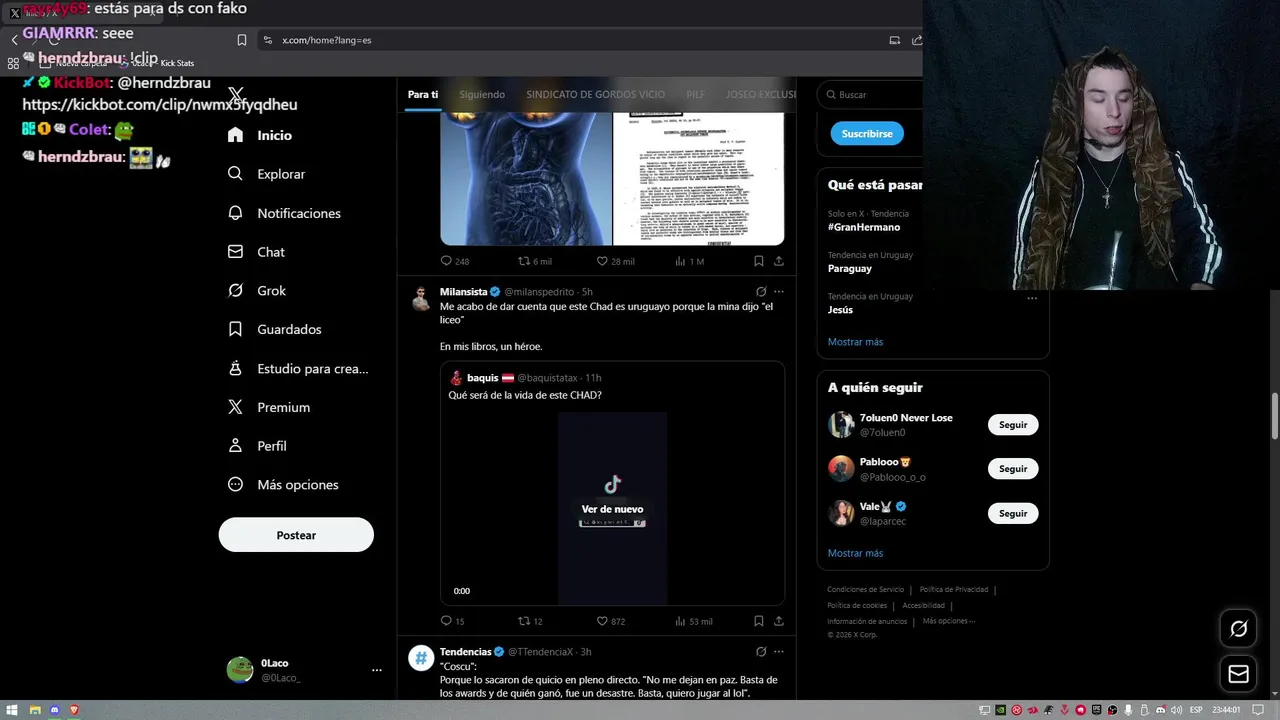
Task: Open the Tendencias profile avatar
Action: (x=421, y=658)
